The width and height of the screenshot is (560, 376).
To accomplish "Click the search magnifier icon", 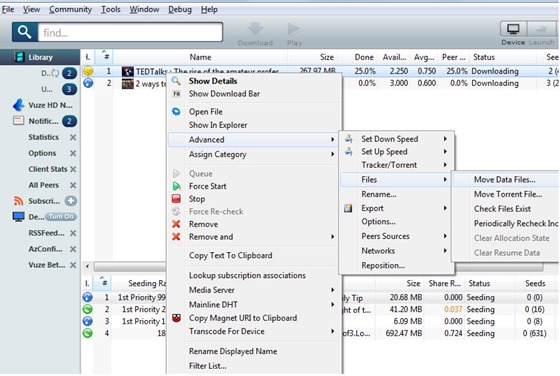I will (24, 32).
